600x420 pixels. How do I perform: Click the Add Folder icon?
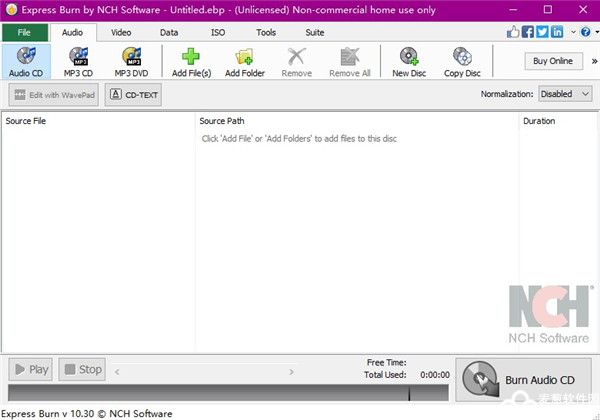click(244, 57)
